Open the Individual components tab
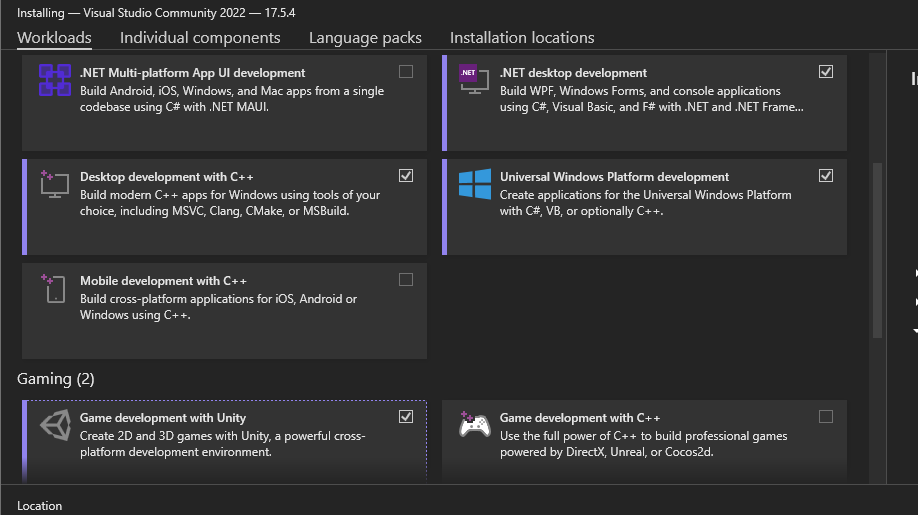 [x=200, y=37]
